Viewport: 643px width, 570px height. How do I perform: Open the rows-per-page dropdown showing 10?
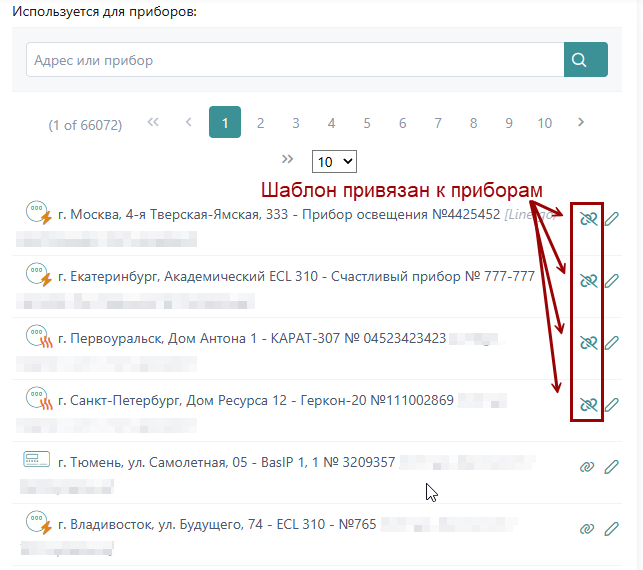[334, 161]
